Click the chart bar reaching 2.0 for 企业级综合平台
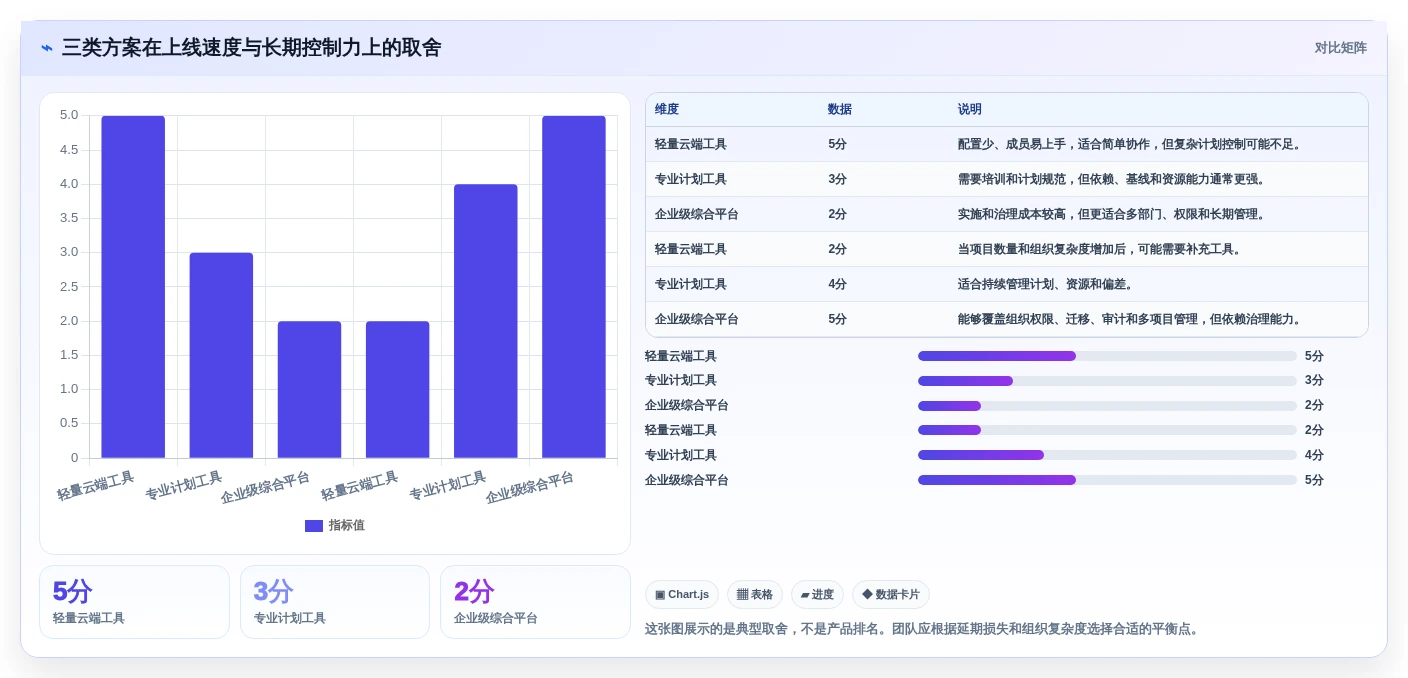The image size is (1408, 678). (x=309, y=389)
